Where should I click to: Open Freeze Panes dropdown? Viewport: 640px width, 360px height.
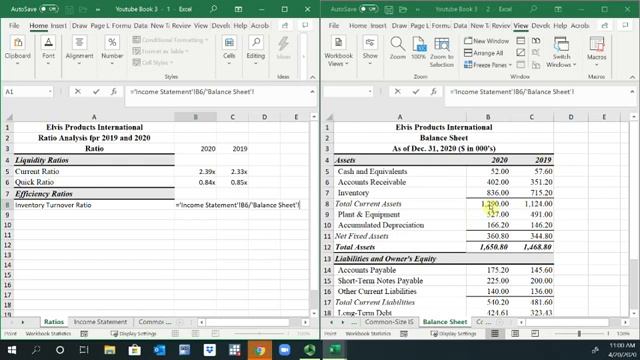pyautogui.click(x=488, y=65)
